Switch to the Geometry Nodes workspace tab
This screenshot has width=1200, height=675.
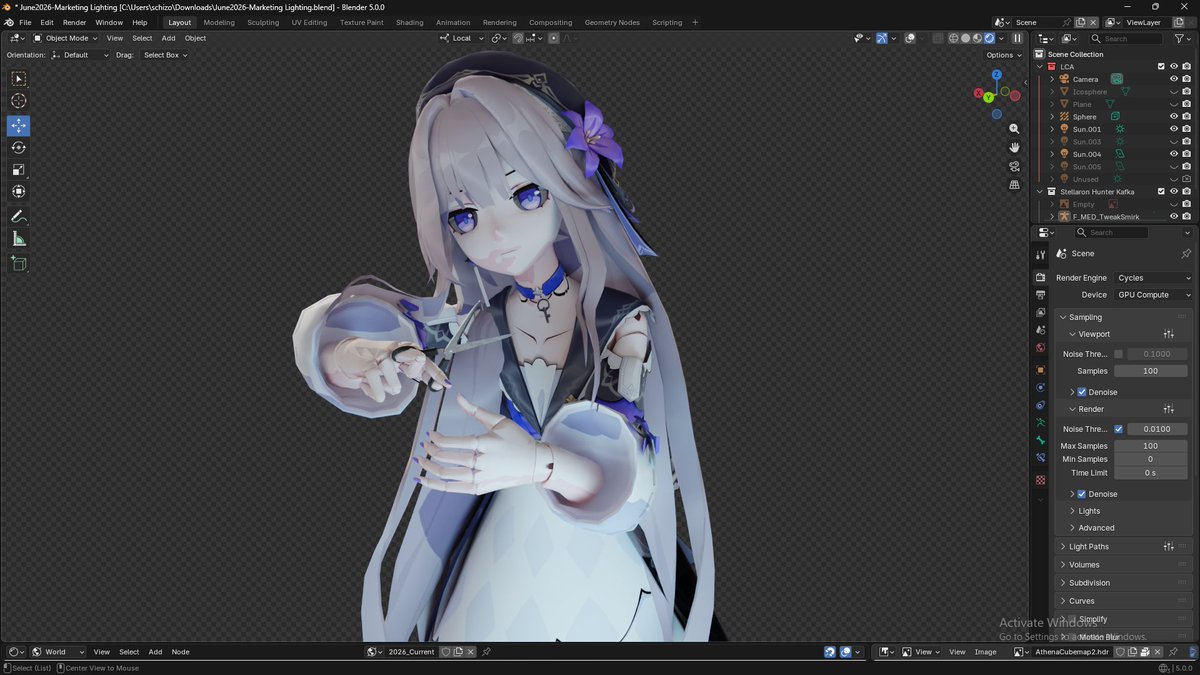click(612, 22)
